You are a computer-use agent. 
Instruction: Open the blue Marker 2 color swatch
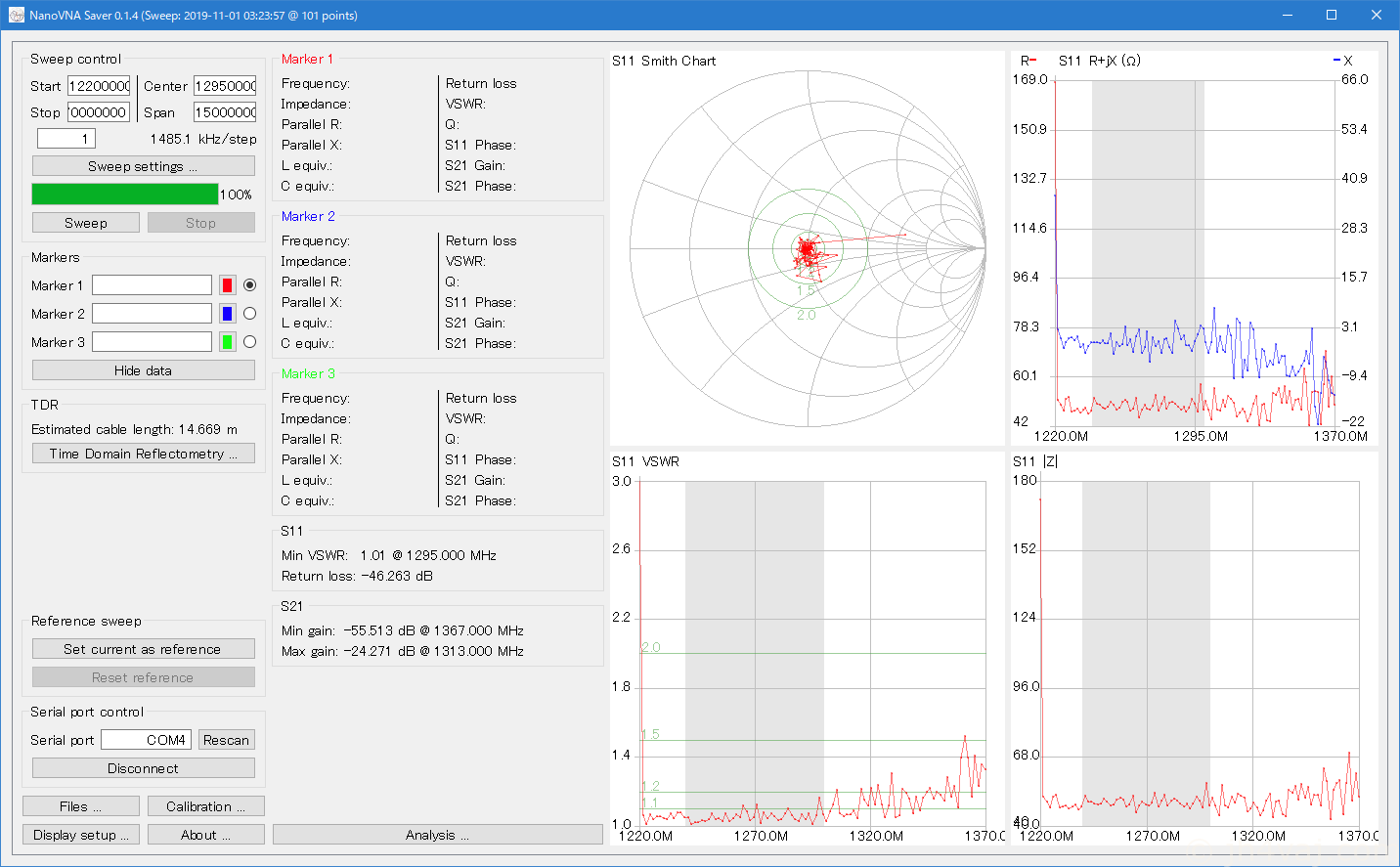(227, 314)
